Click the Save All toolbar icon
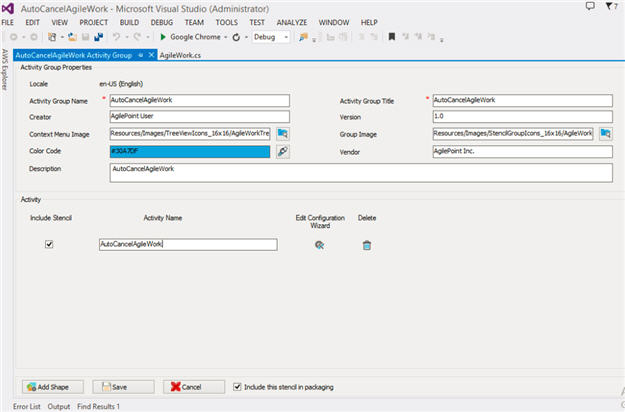The width and height of the screenshot is (625, 412). (x=98, y=37)
